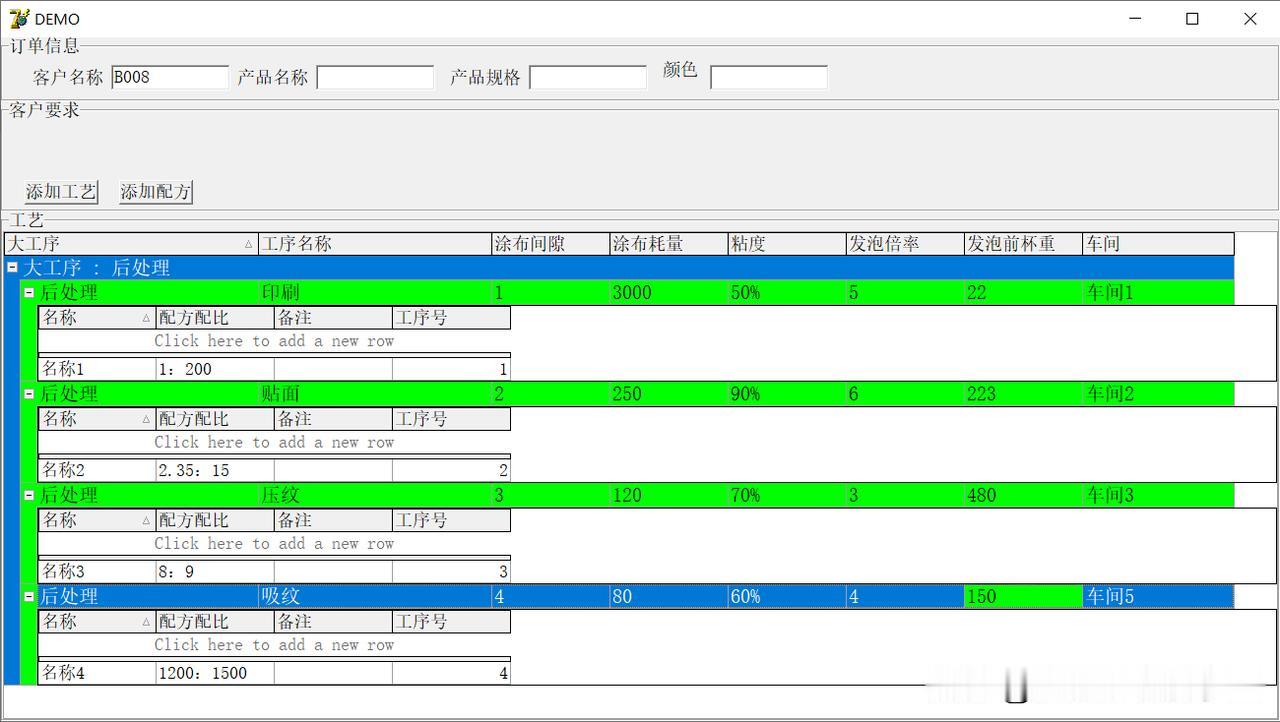Collapse the 吸纹 process row
The width and height of the screenshot is (1280, 722).
point(29,596)
